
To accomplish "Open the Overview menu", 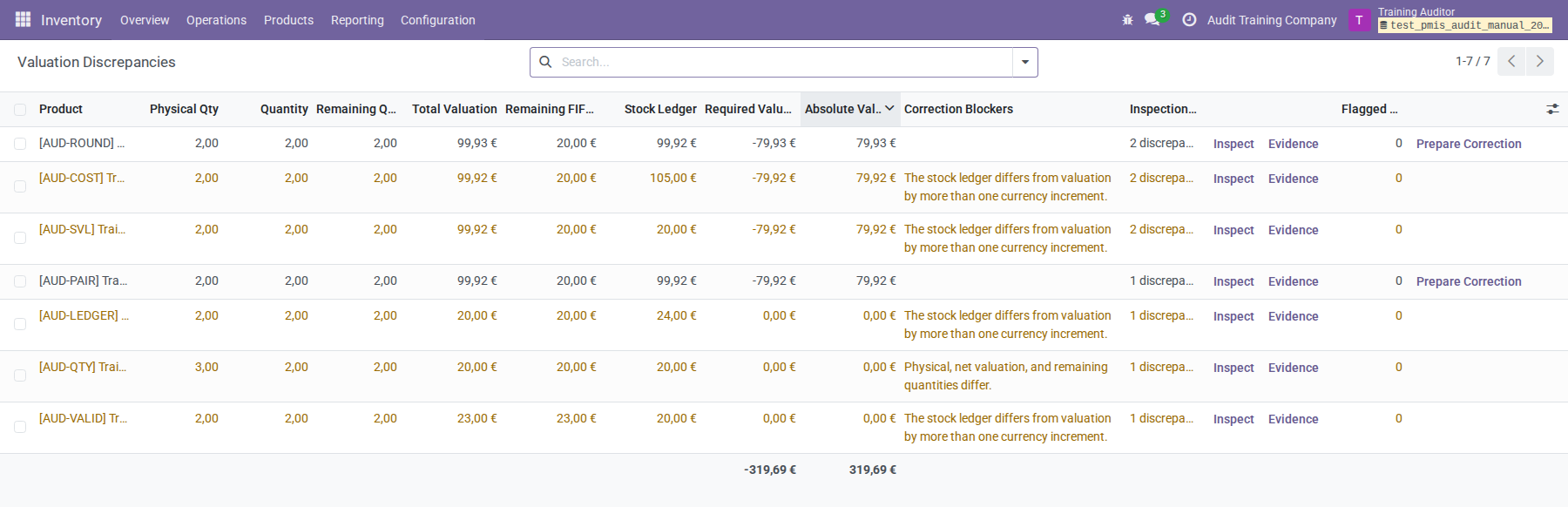I will pos(145,20).
